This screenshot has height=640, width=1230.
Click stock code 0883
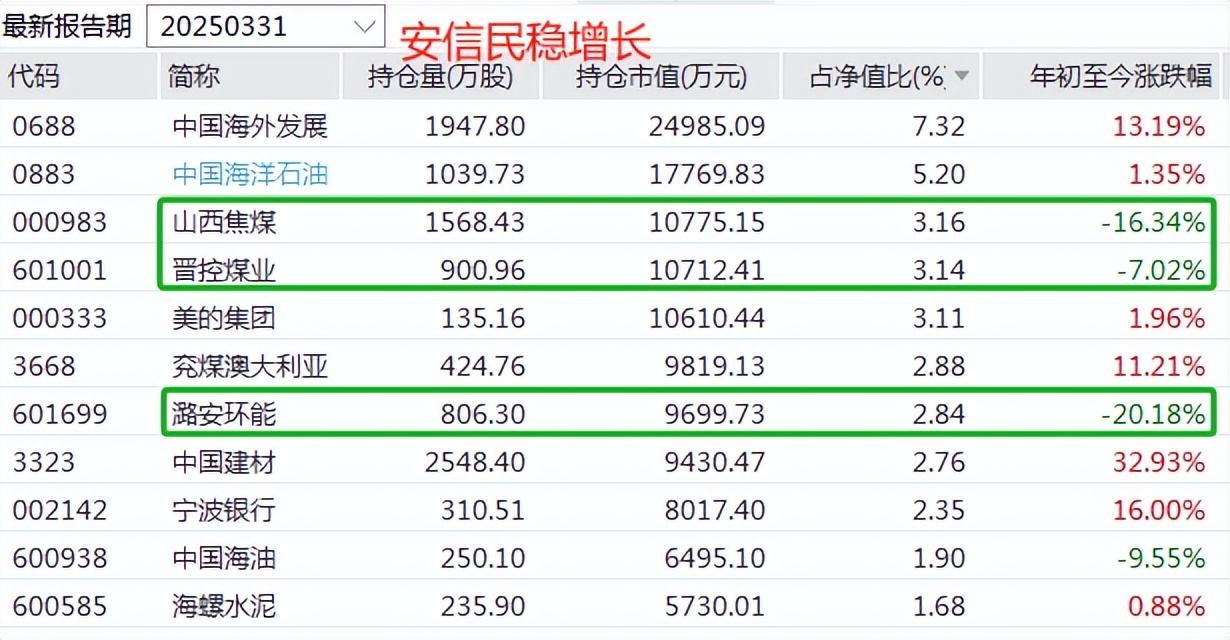[44, 174]
